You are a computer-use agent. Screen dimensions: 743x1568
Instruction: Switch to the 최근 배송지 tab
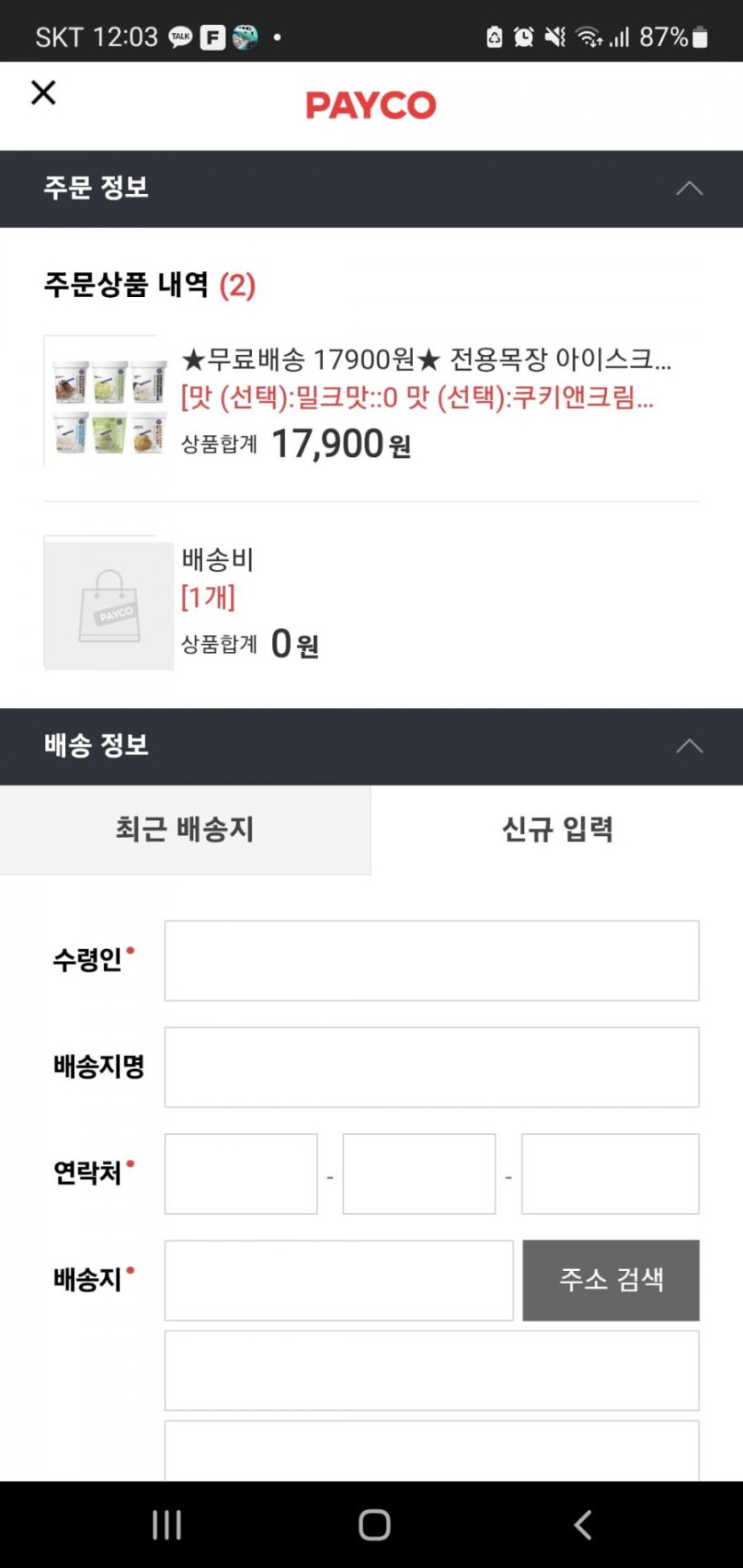tap(185, 830)
